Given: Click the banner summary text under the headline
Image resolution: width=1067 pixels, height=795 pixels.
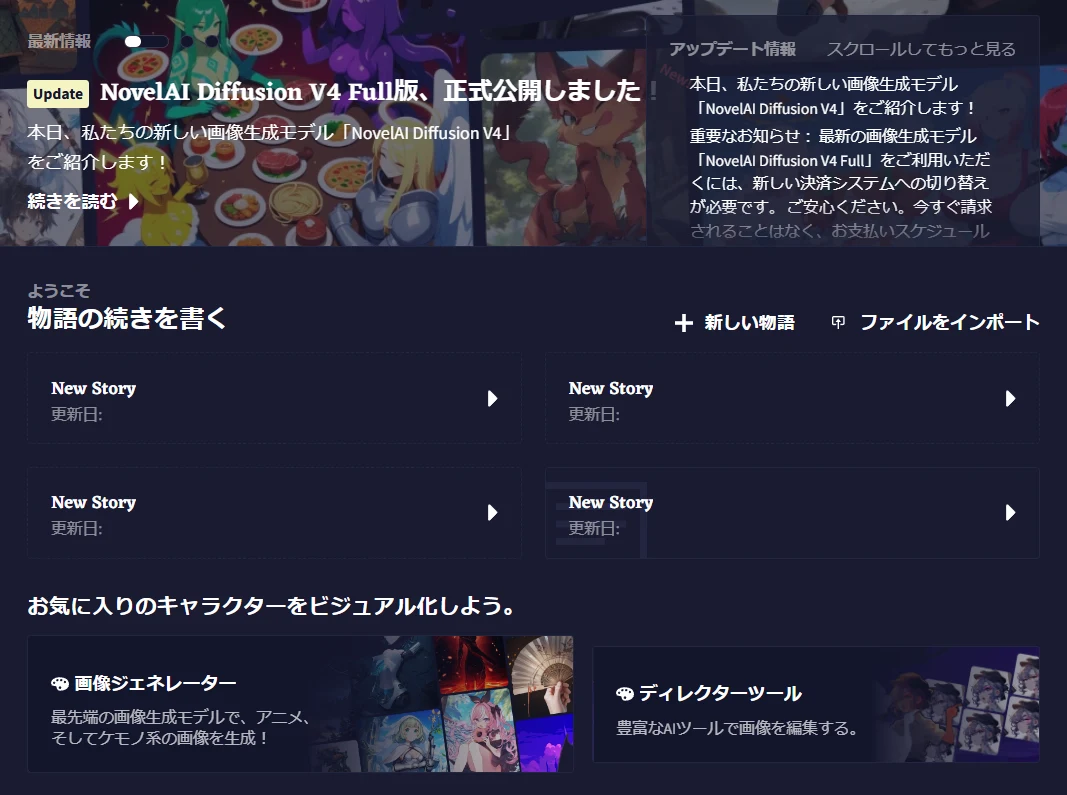Looking at the screenshot, I should (x=270, y=147).
